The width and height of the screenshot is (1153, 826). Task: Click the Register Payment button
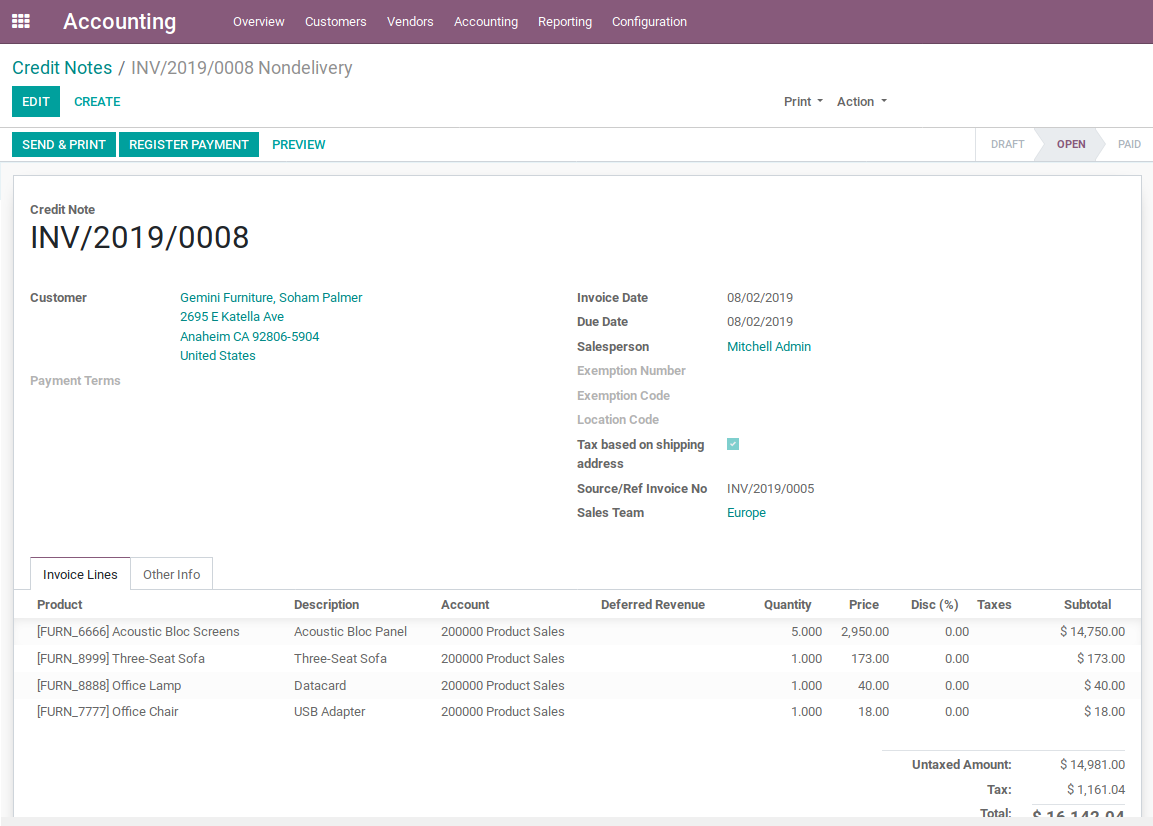188,145
